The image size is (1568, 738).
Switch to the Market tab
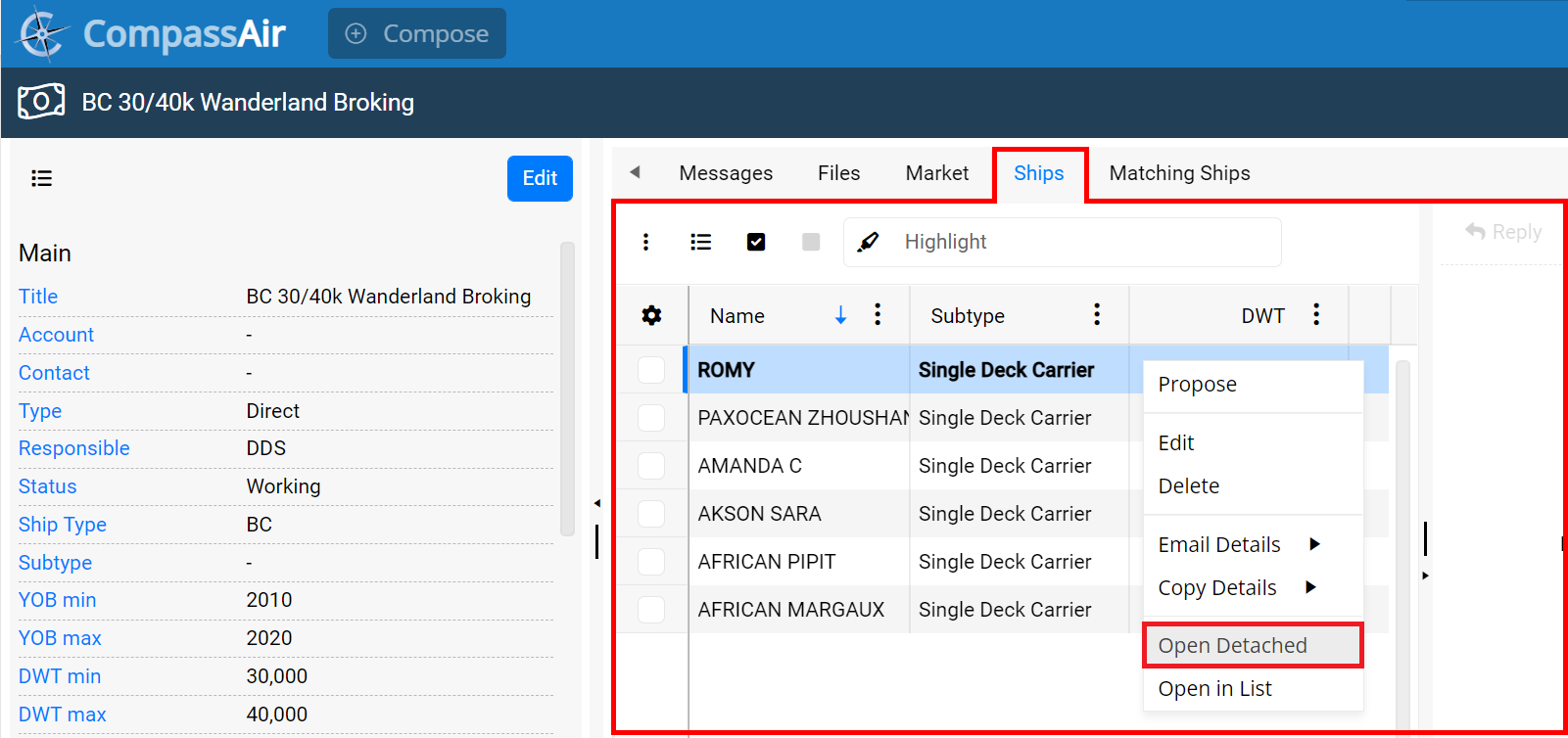point(937,173)
